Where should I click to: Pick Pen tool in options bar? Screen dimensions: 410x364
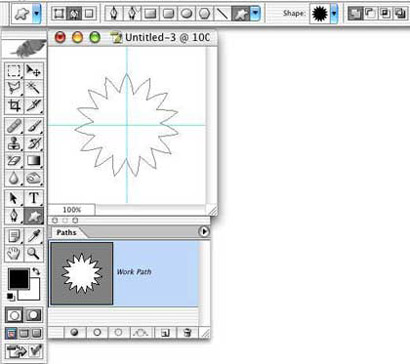pyautogui.click(x=114, y=13)
